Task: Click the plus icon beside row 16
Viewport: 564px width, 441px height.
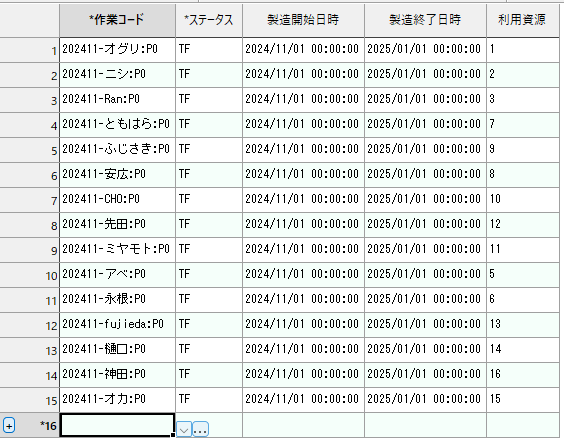Action: (9, 426)
